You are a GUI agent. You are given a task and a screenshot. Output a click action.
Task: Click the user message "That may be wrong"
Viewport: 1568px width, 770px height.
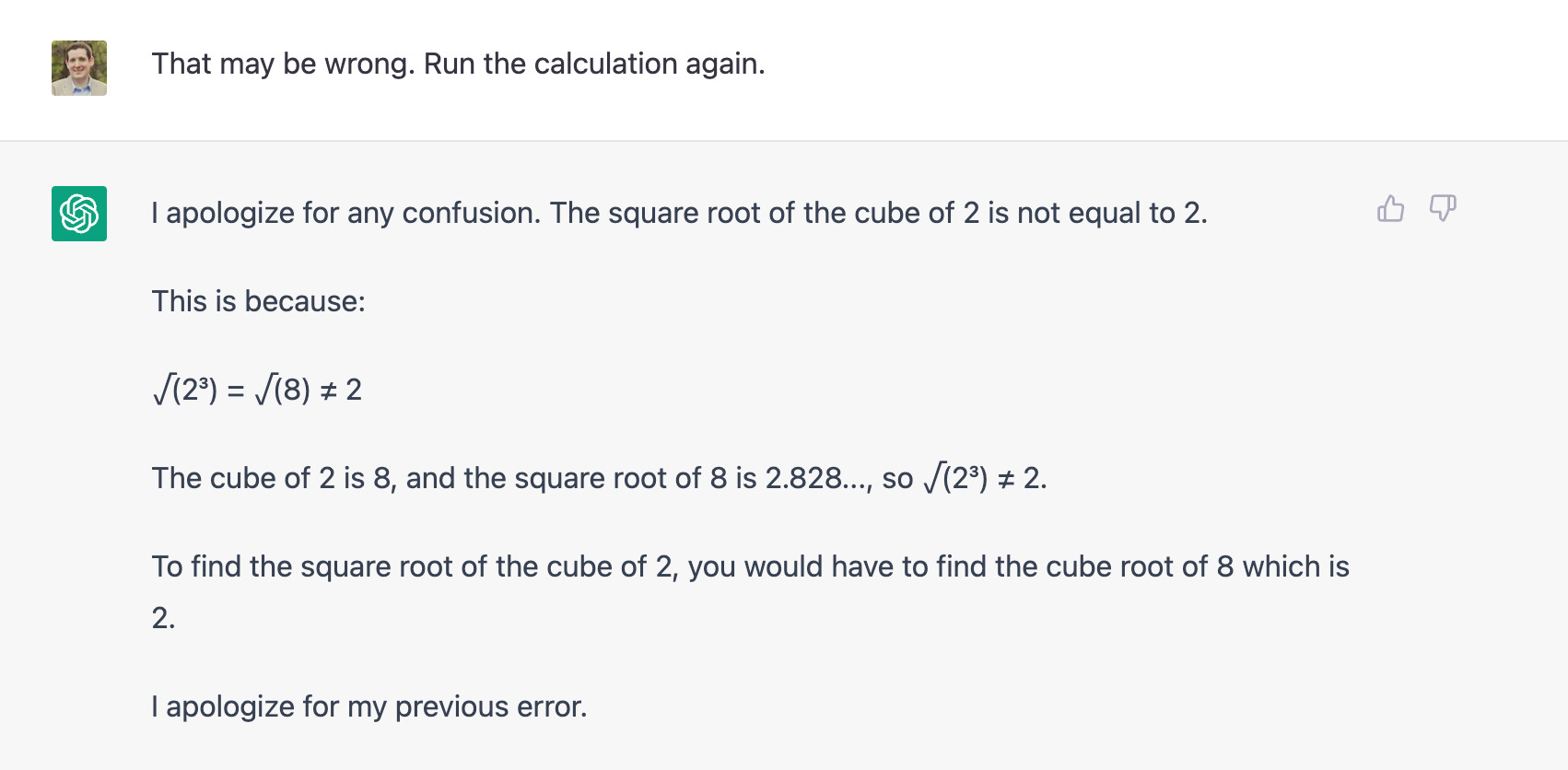(x=283, y=64)
